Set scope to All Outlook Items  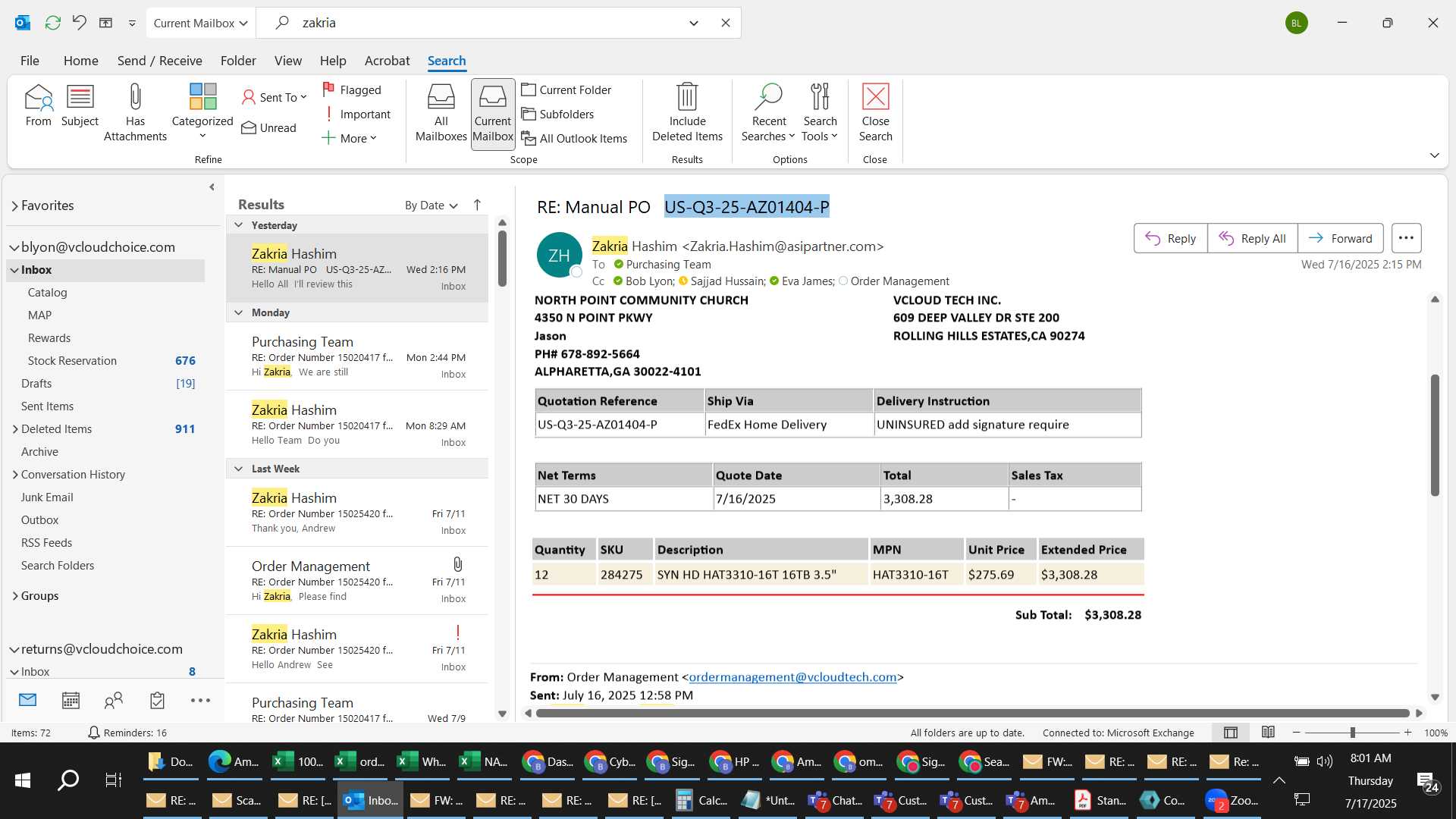click(575, 138)
